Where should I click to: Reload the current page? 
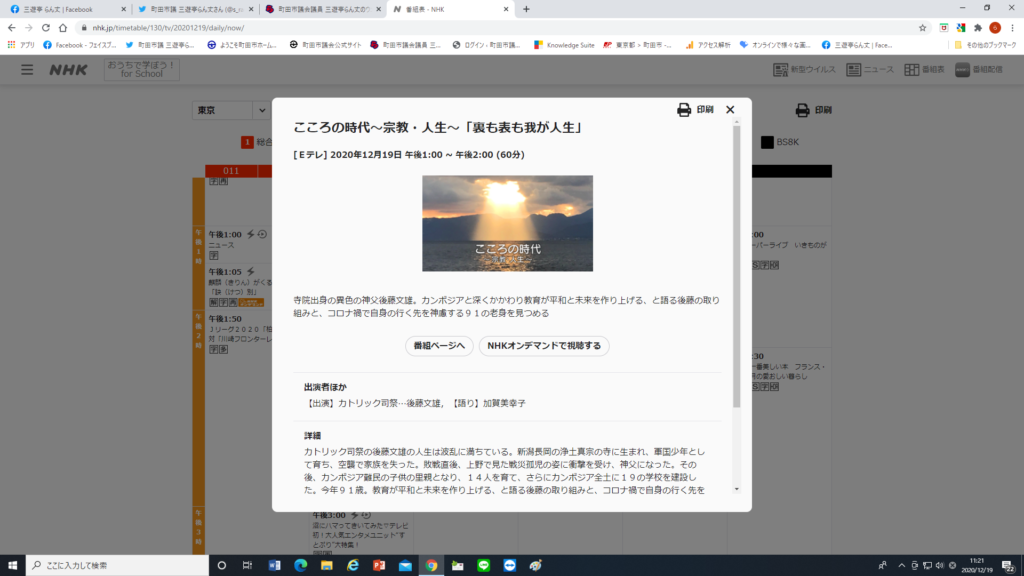(x=46, y=27)
